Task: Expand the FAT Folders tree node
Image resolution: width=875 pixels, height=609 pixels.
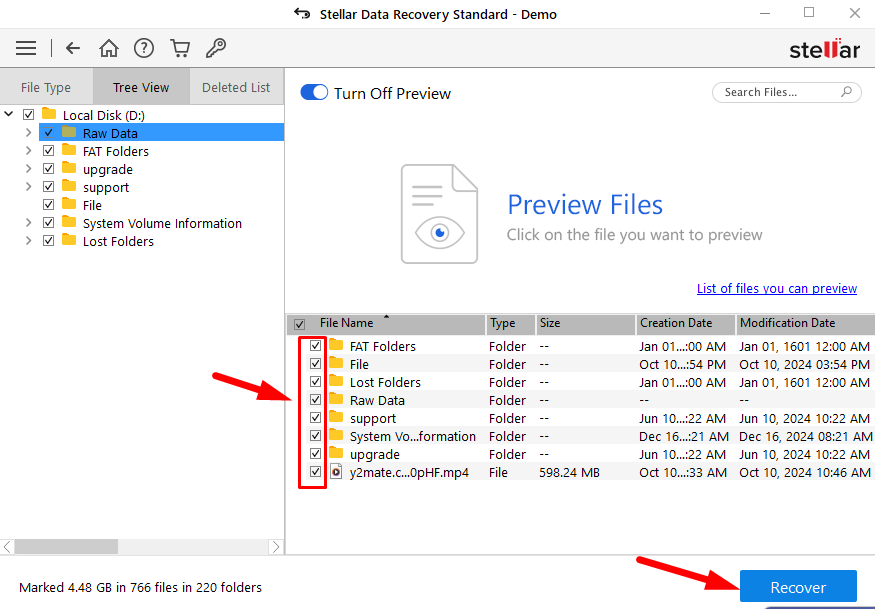Action: point(28,151)
